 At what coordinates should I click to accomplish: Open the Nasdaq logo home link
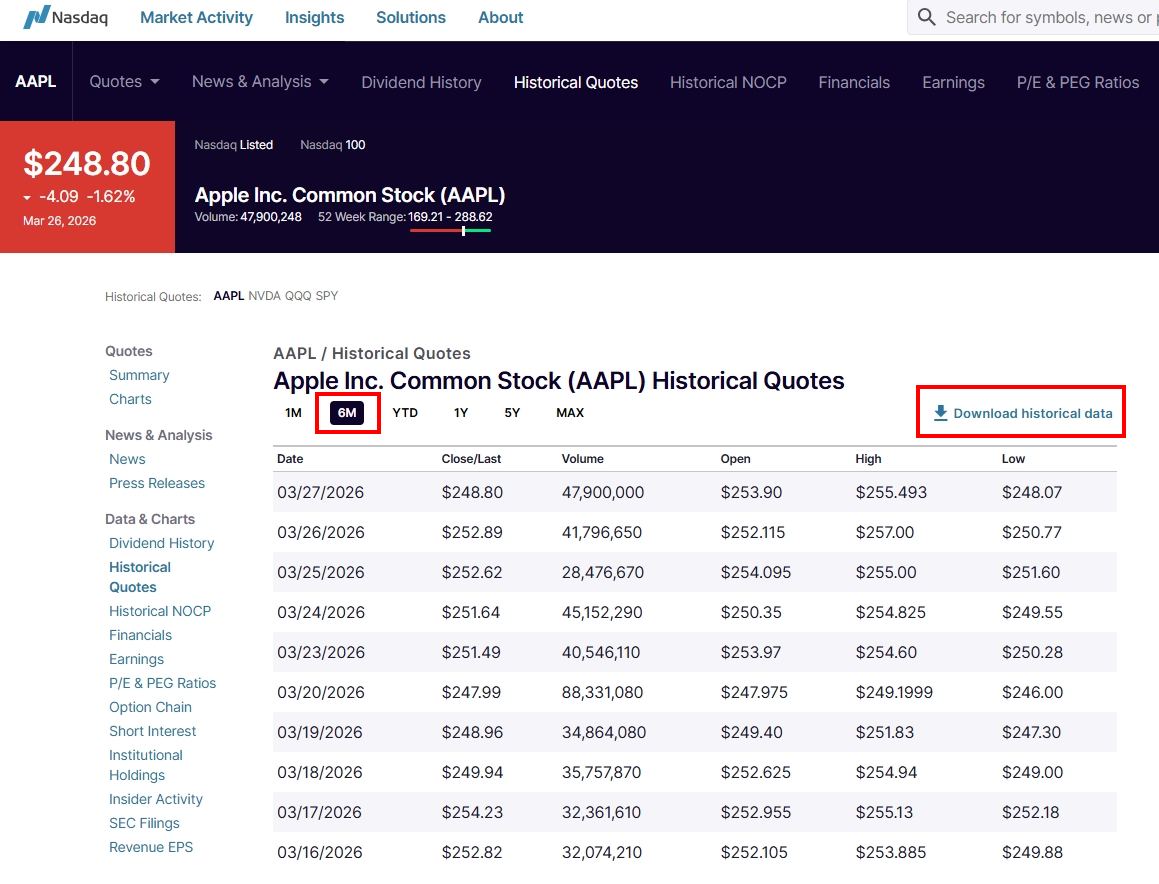coord(65,17)
